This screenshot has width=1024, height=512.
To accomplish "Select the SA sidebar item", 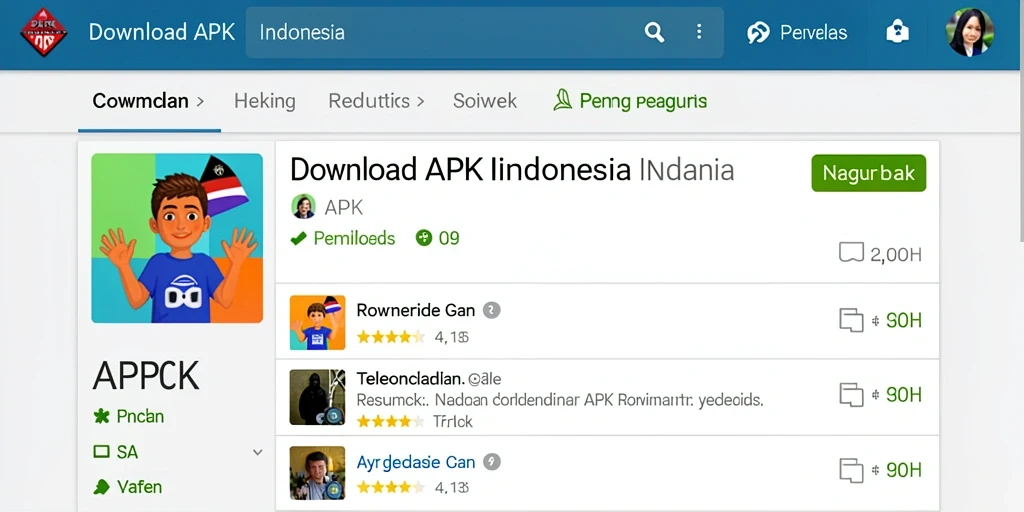I will click(127, 451).
